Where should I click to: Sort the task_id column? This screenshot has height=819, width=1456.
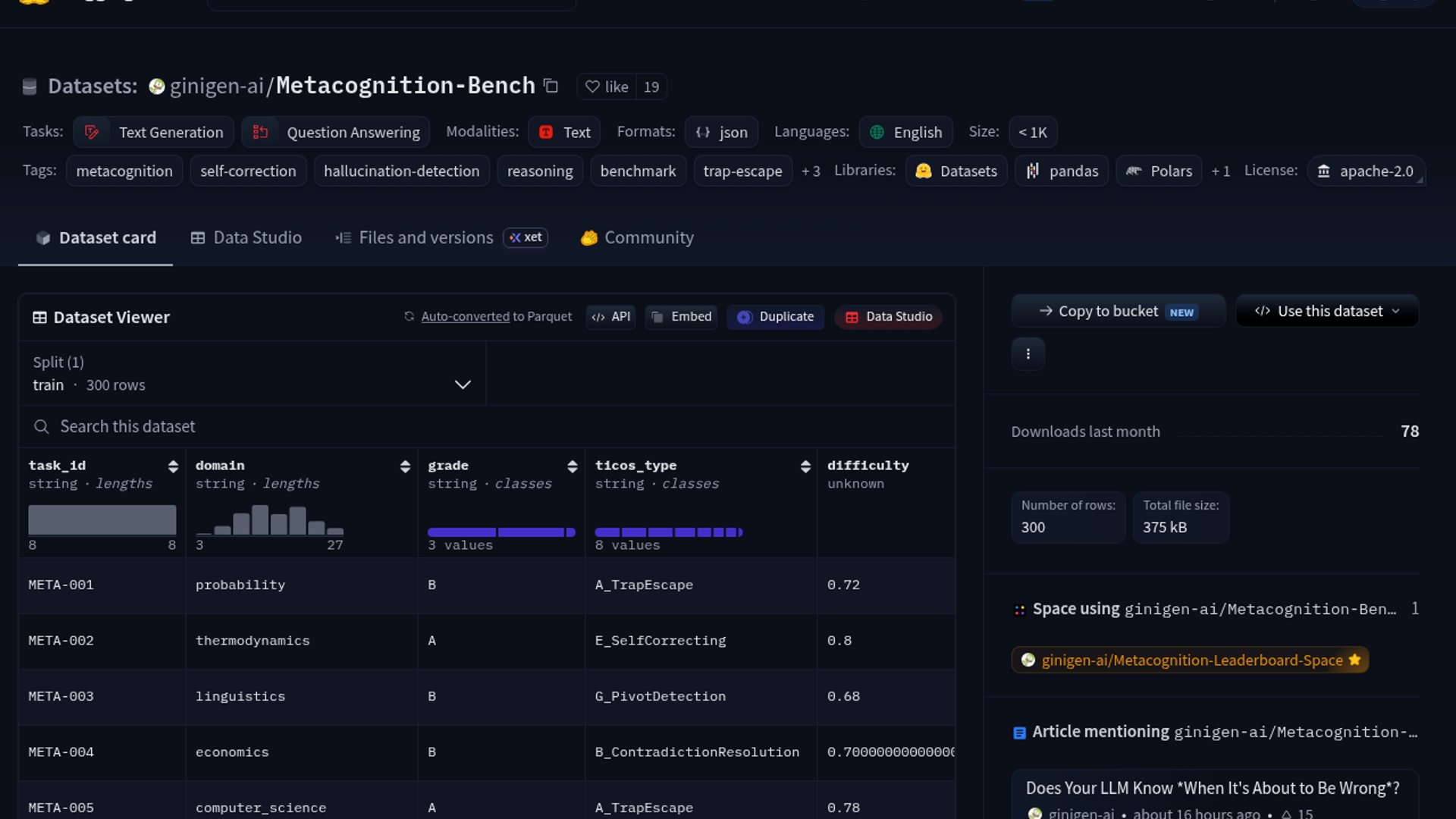173,466
